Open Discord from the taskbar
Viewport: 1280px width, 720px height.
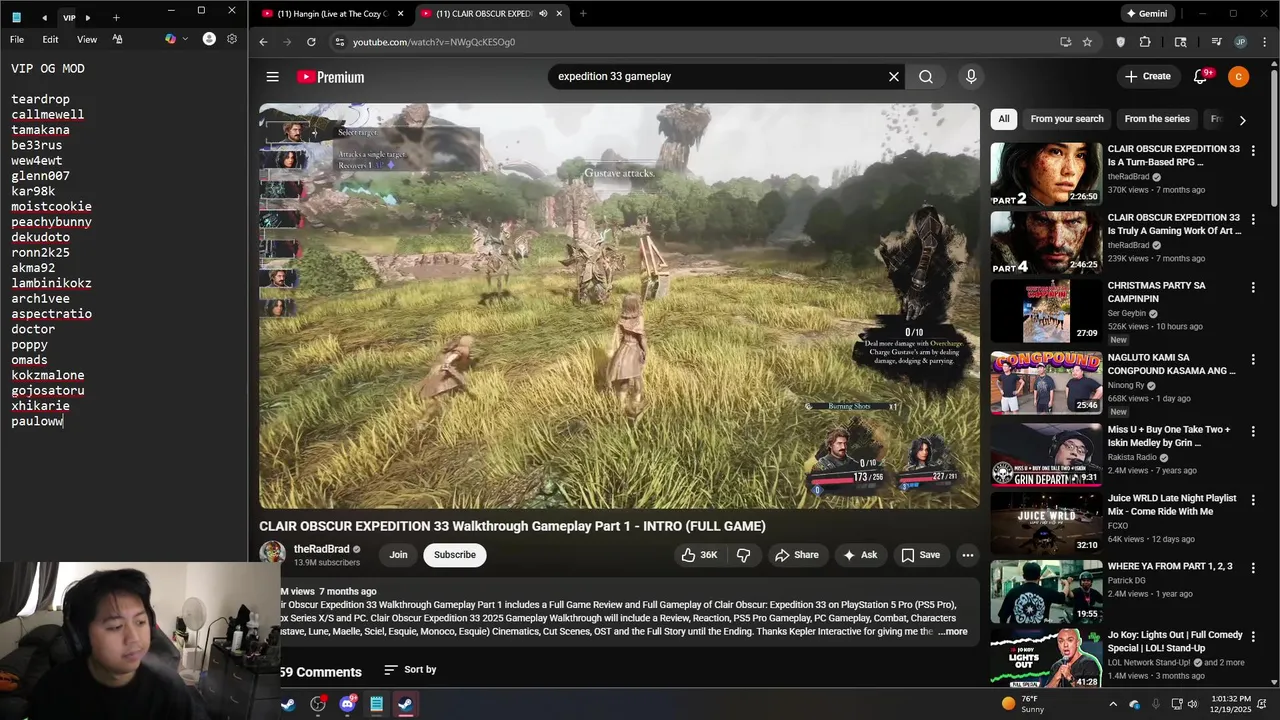click(347, 704)
